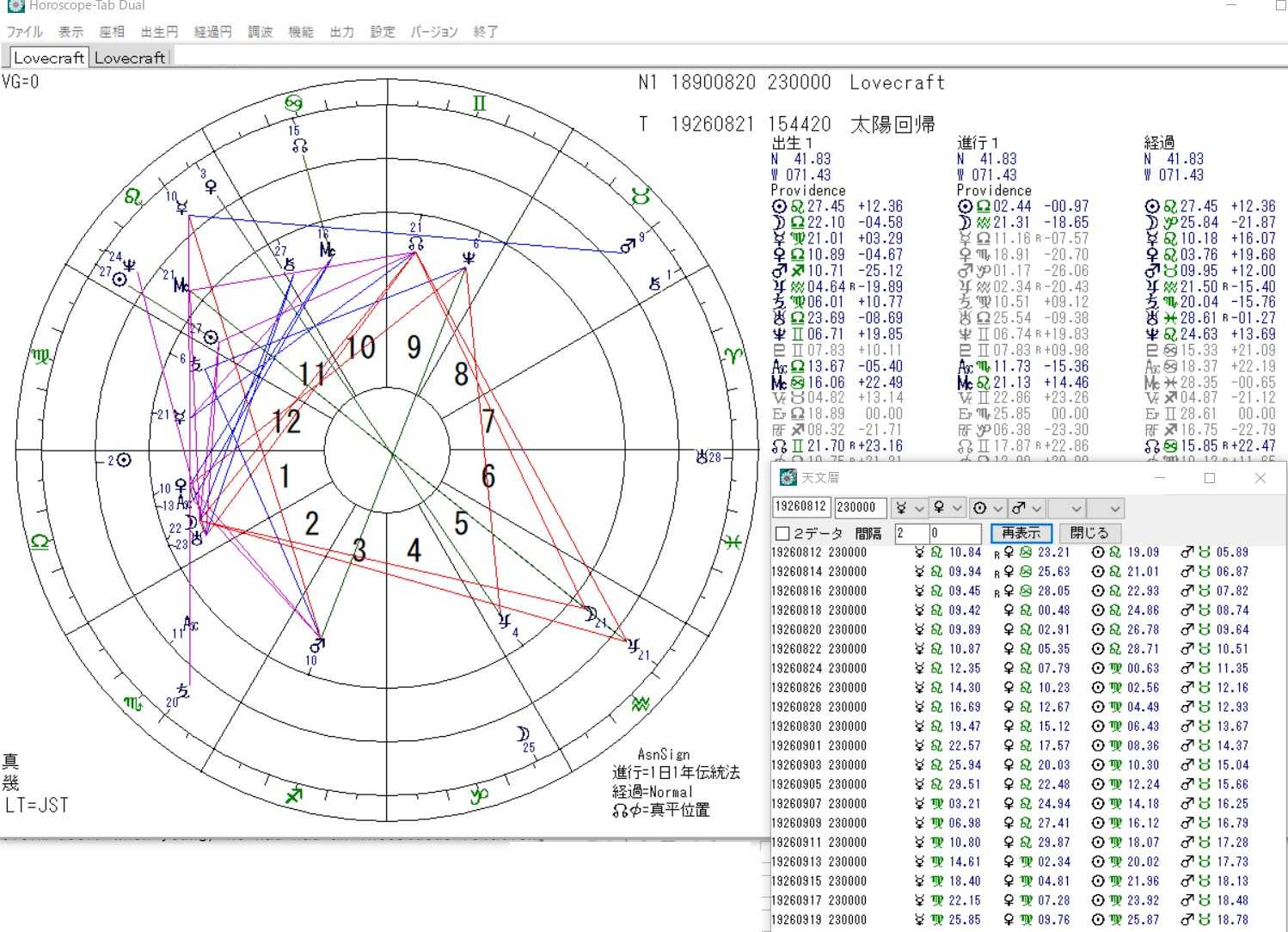
Task: Click the Sagittarius sign glyph at the wheel bottom
Action: pyautogui.click(x=293, y=796)
